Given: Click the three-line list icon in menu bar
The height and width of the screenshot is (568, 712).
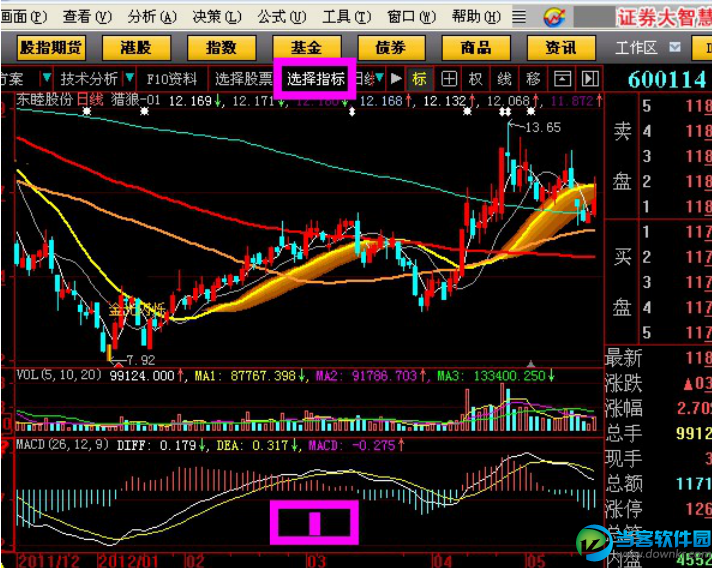Looking at the screenshot, I should point(519,17).
